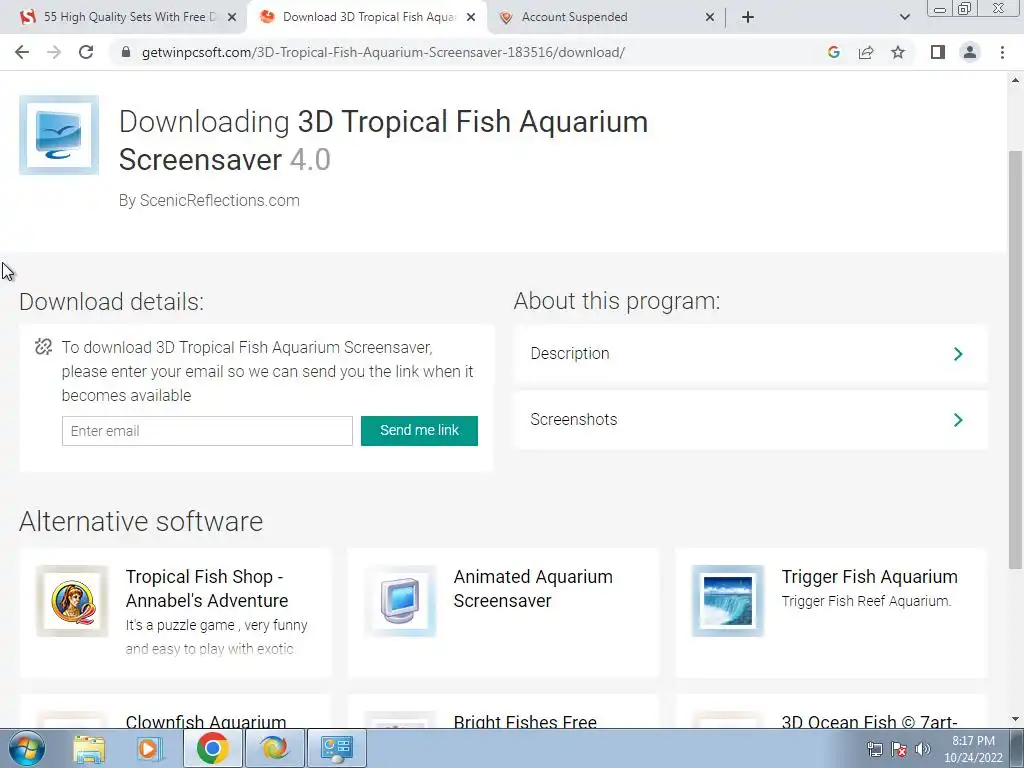This screenshot has height=768, width=1024.
Task: Click Tropical Fish Shop game icon
Action: (x=72, y=601)
